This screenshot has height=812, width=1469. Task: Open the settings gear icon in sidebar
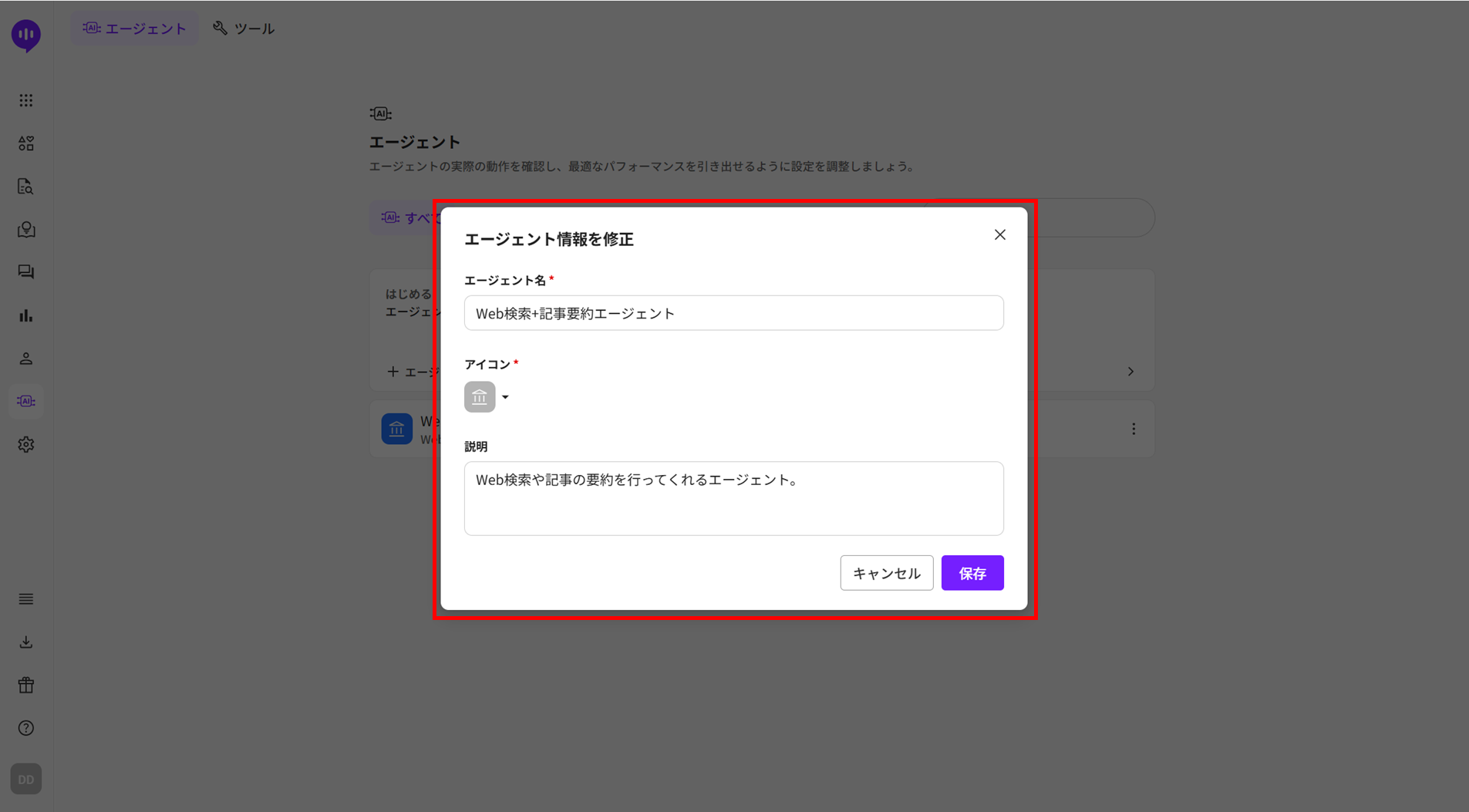coord(26,445)
